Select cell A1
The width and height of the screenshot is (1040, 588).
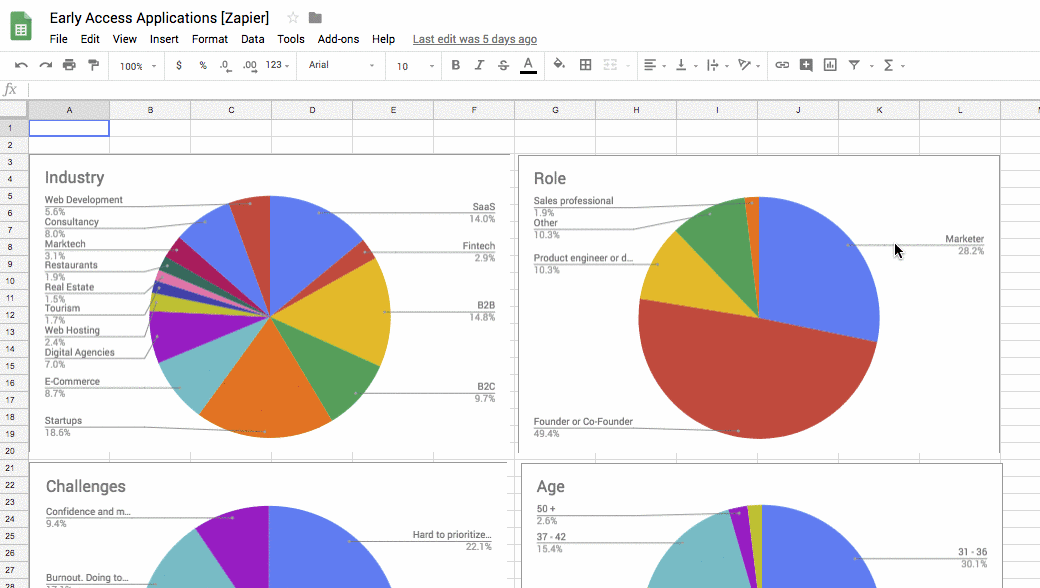(69, 128)
